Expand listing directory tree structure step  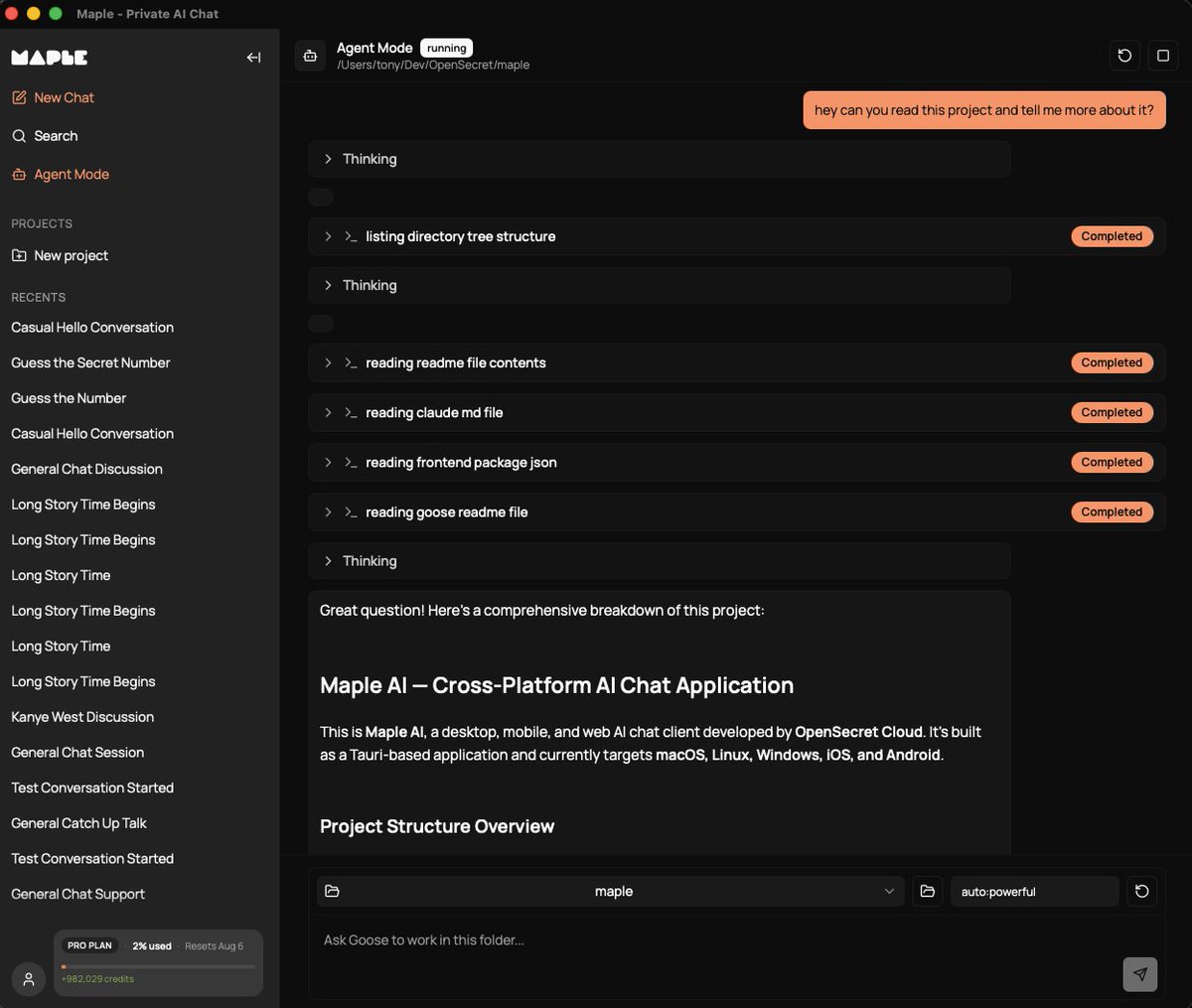(736, 236)
